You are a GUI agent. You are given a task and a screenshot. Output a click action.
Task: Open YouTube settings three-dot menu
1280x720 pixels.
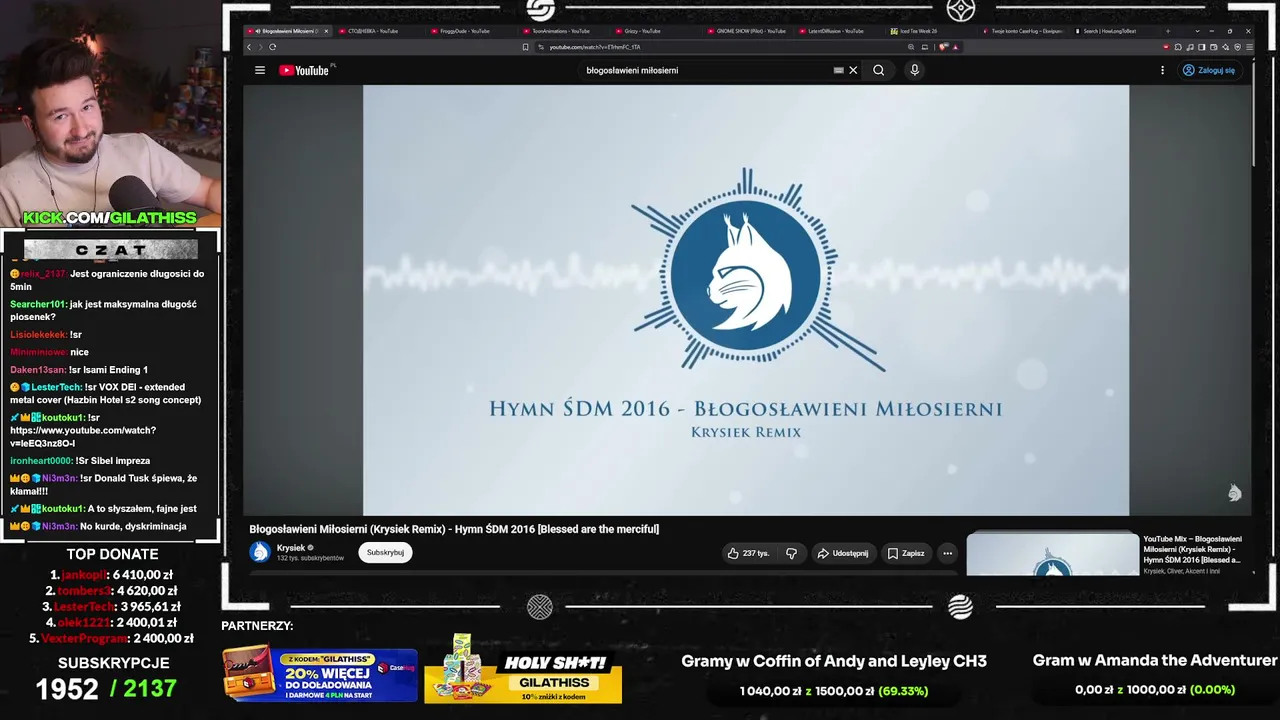pos(1162,70)
